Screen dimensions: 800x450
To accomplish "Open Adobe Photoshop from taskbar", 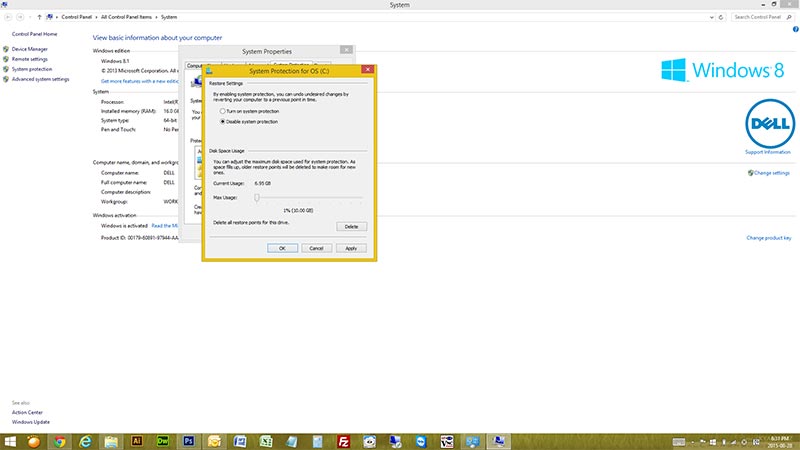I will coord(188,441).
